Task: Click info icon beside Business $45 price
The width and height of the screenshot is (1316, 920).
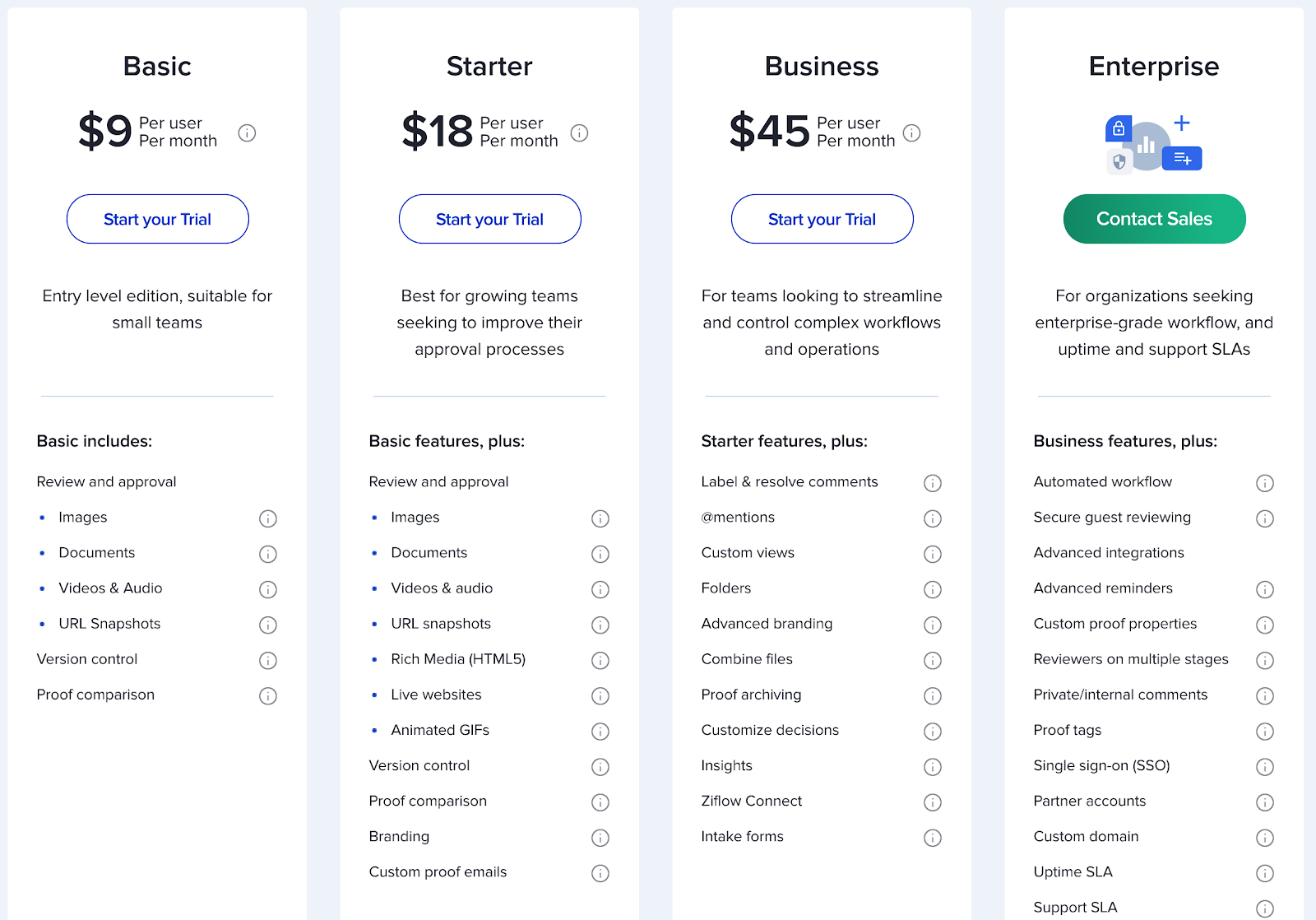Action: [911, 132]
